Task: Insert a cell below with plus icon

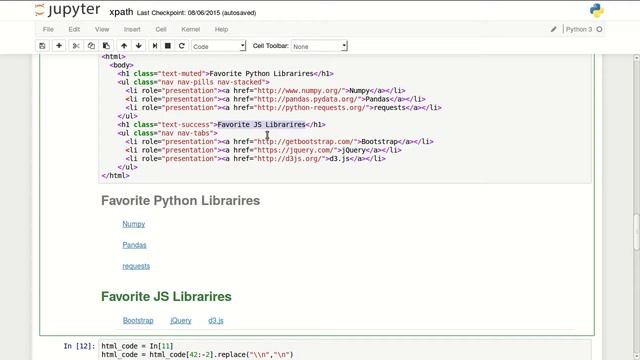Action: [x=59, y=46]
